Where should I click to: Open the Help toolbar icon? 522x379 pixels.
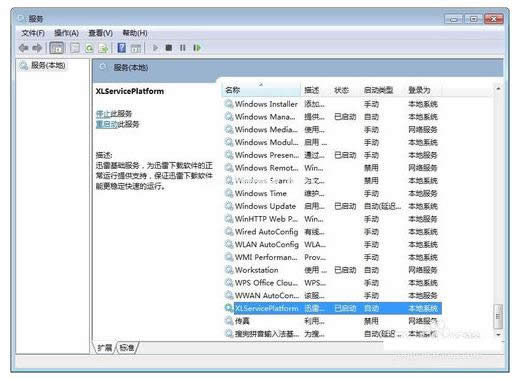point(122,48)
